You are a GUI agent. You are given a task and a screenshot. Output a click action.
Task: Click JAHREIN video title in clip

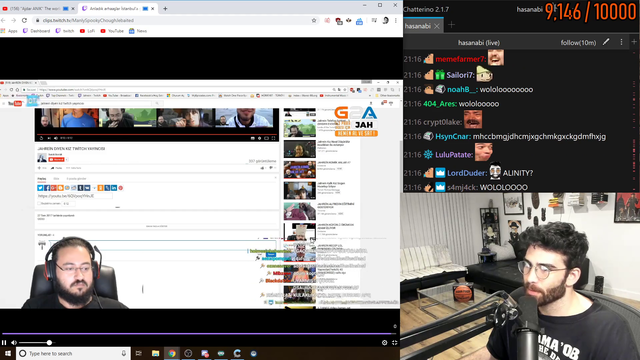point(71,149)
